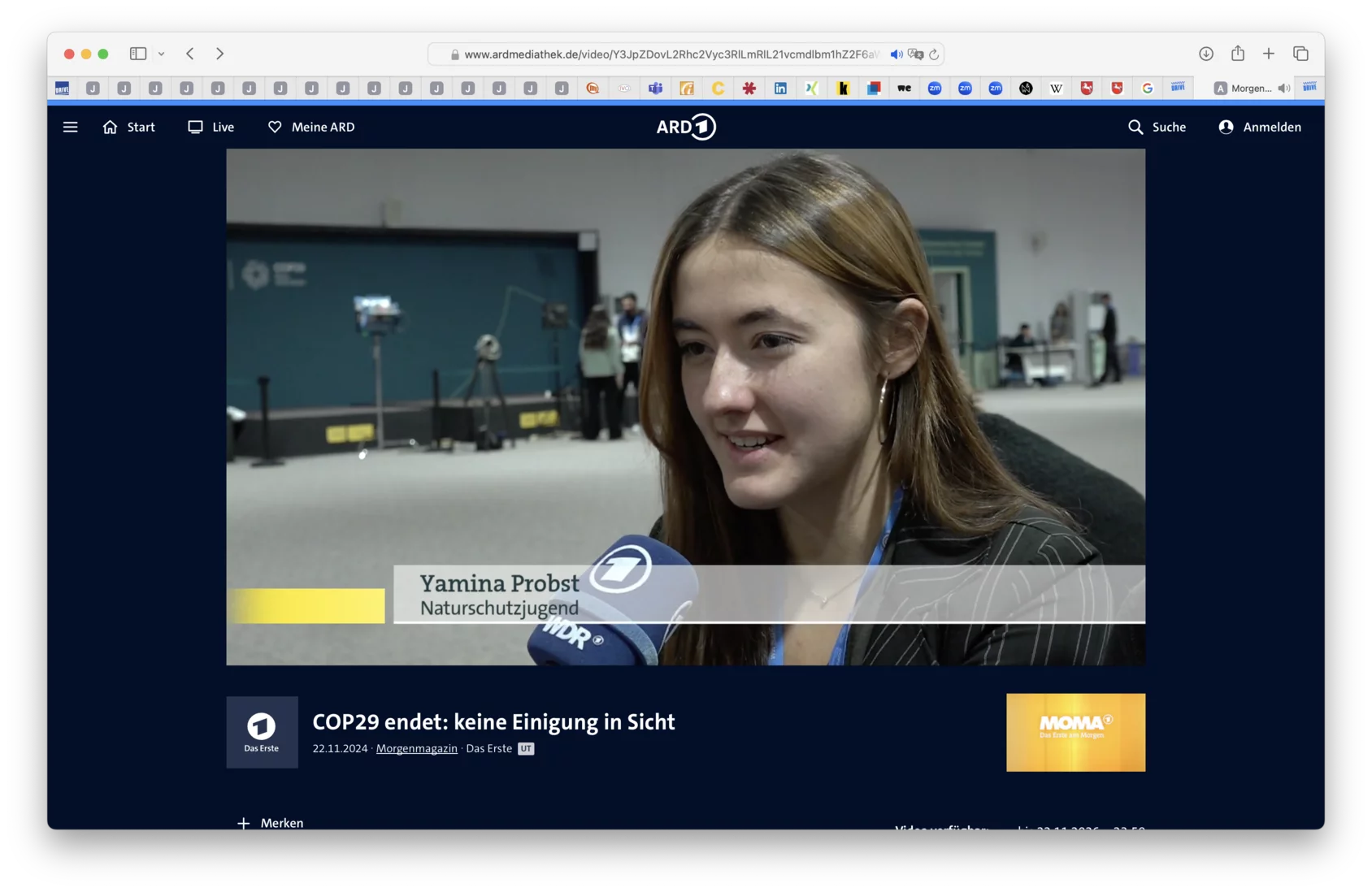Show the tab overview
Viewport: 1372px width, 892px height.
pos(1300,54)
